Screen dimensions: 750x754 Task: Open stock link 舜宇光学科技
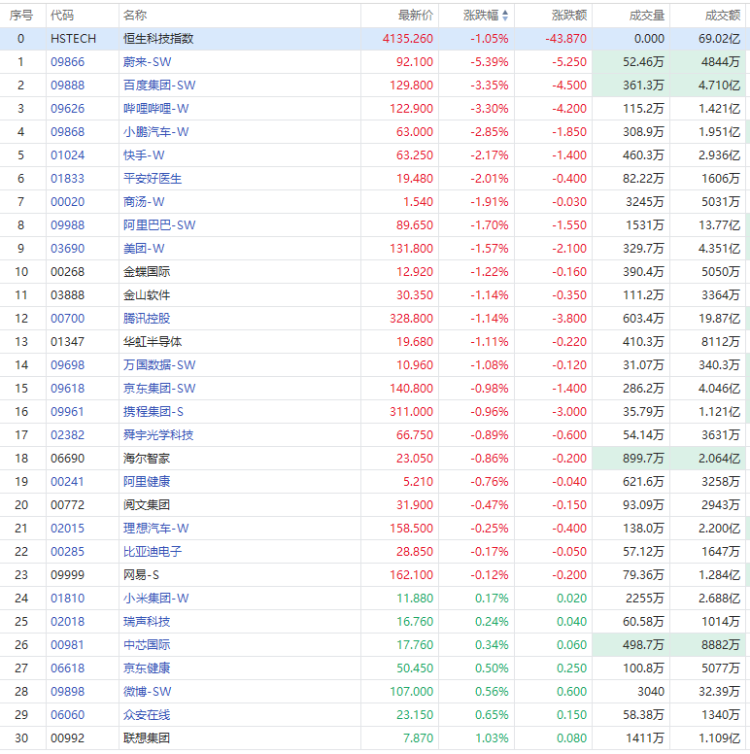click(x=158, y=435)
